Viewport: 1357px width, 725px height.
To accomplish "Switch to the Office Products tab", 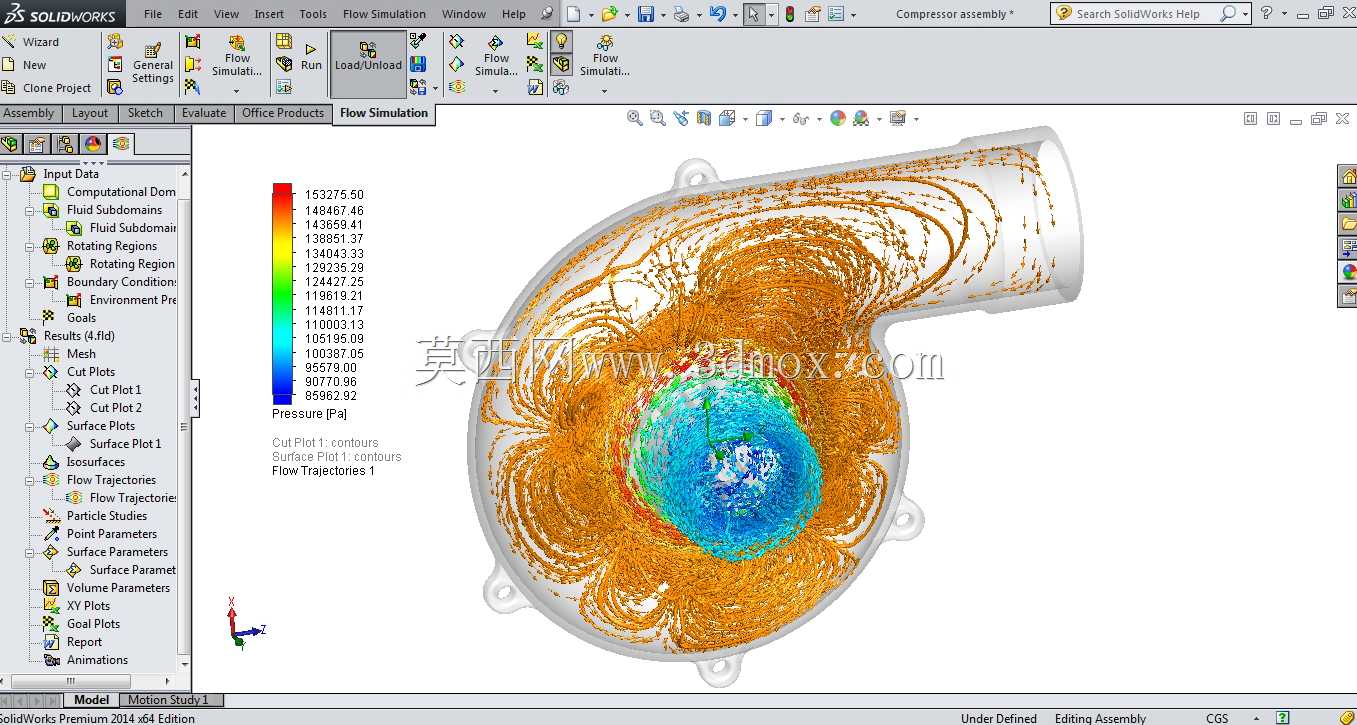I will pyautogui.click(x=283, y=113).
